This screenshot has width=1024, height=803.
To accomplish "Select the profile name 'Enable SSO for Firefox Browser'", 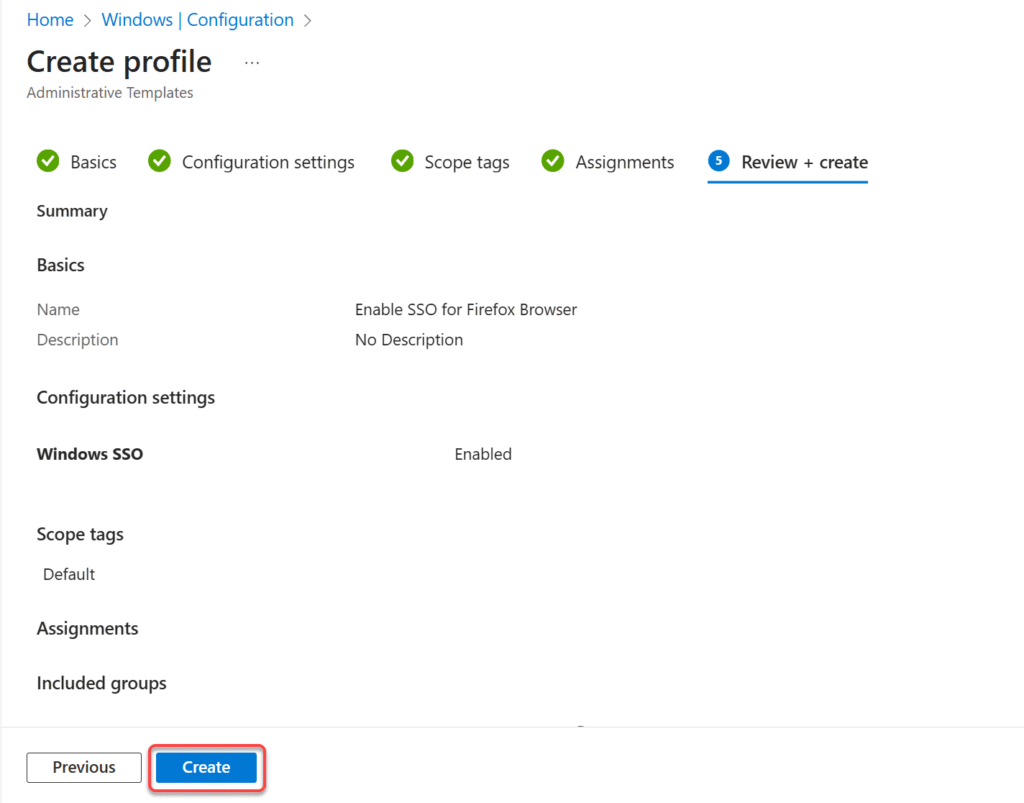I will click(466, 309).
